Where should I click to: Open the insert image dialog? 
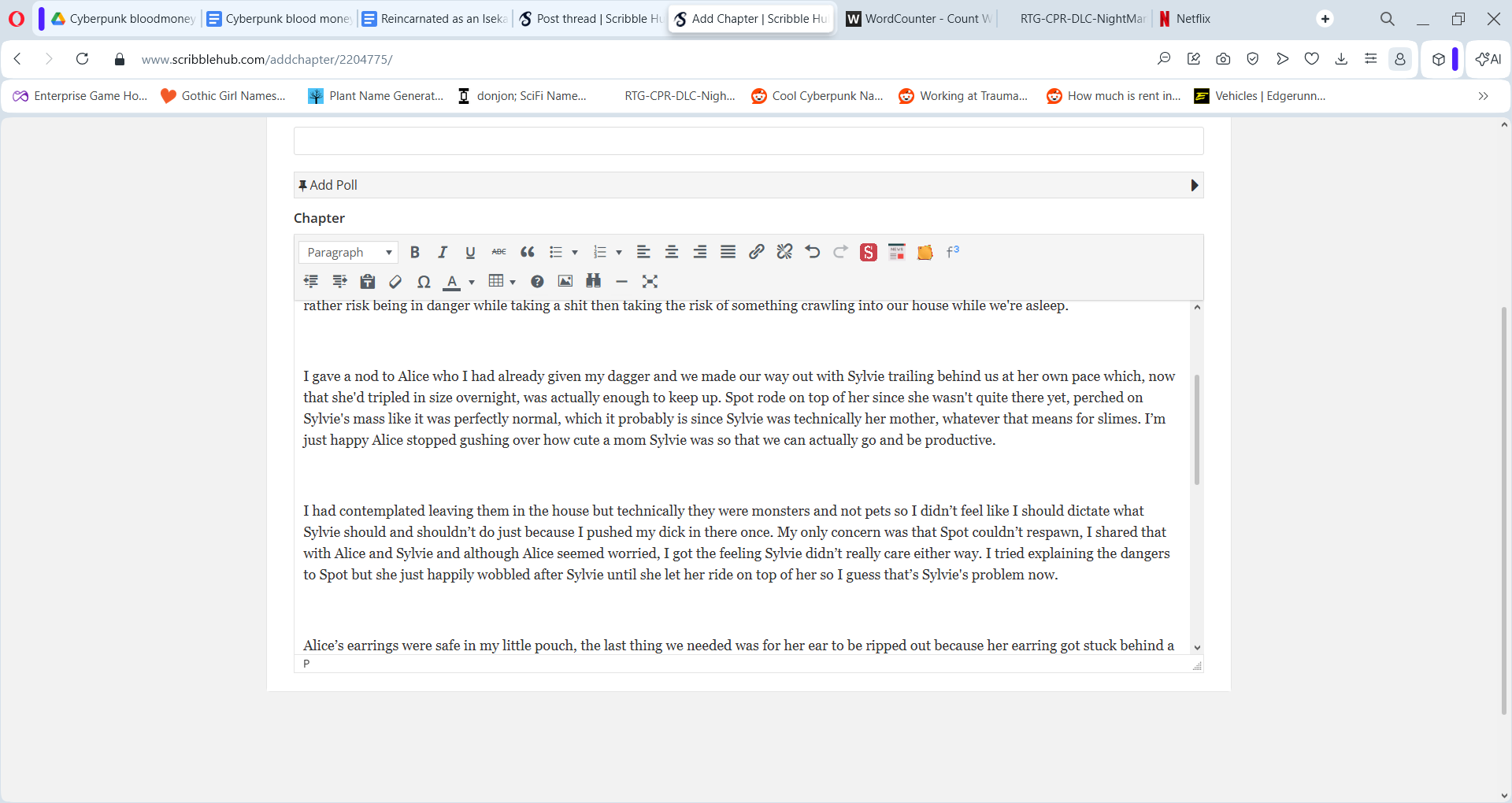click(565, 282)
